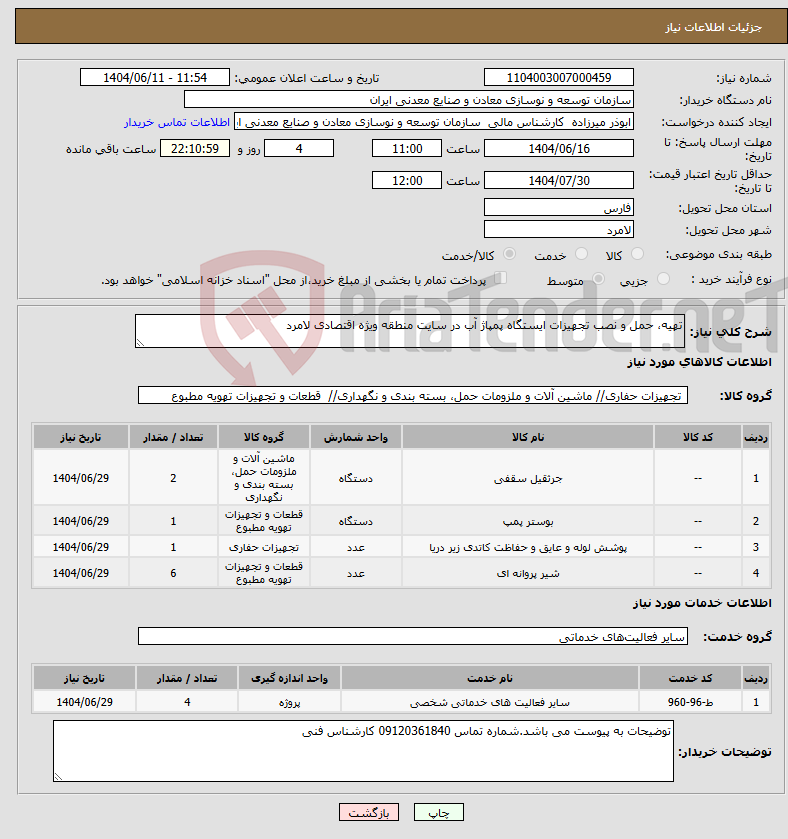The width and height of the screenshot is (788, 839).
Task: Click the چاپ print button
Action: [x=439, y=812]
